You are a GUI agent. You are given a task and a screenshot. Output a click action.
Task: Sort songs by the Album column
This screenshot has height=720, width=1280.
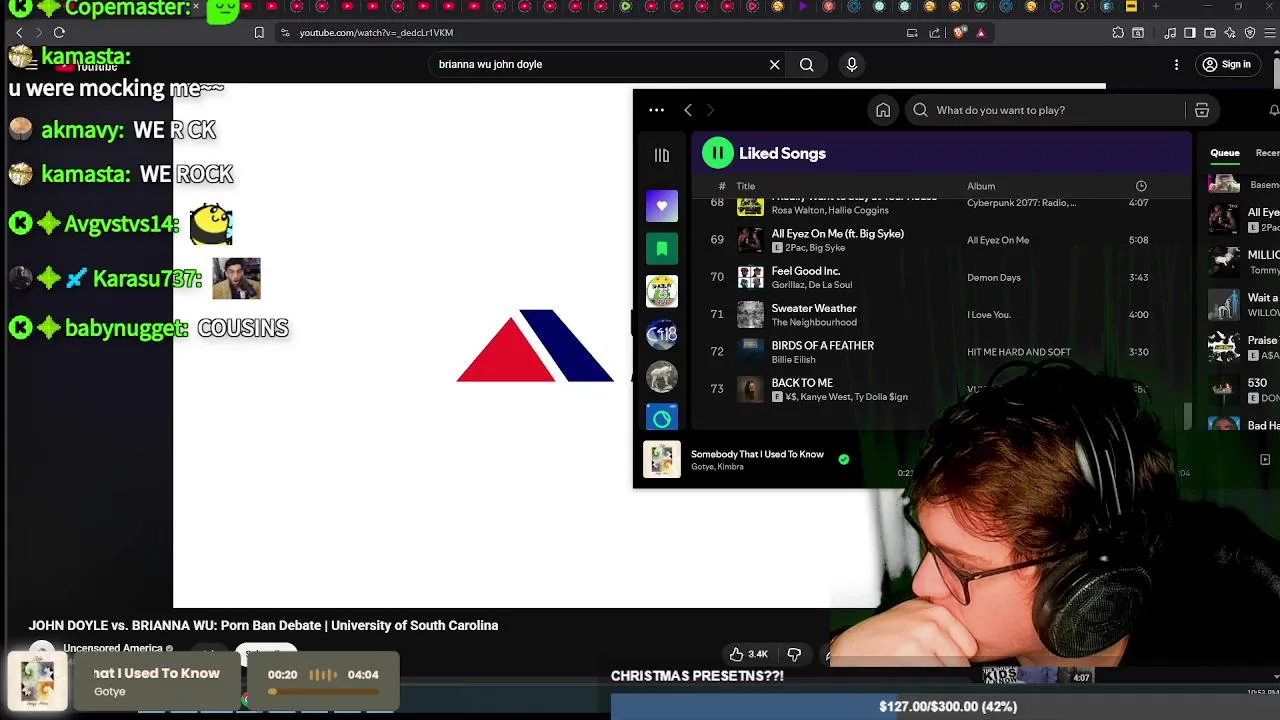pos(981,186)
